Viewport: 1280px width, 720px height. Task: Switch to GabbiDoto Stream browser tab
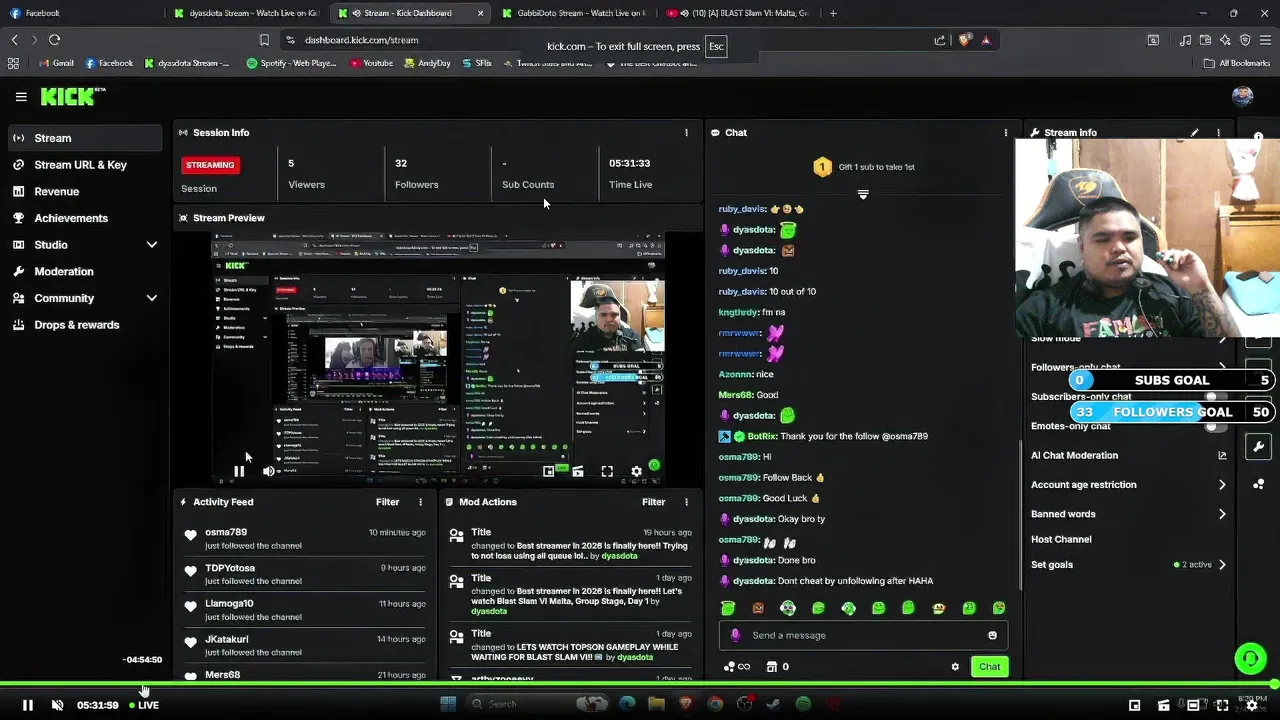(x=575, y=13)
